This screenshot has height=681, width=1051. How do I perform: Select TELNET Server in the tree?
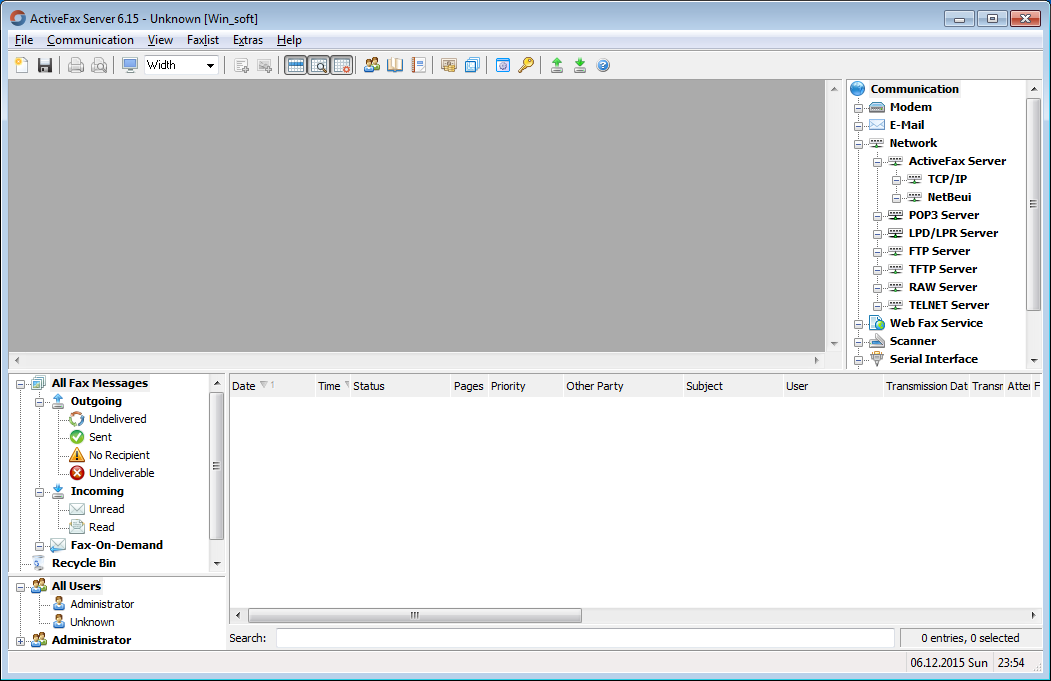click(x=948, y=305)
